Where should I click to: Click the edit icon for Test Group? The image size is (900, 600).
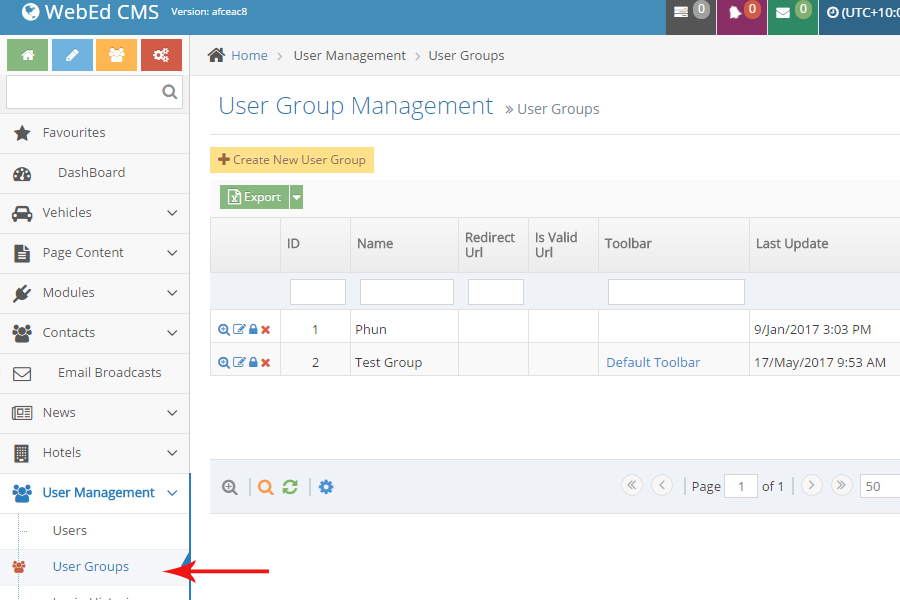[x=240, y=362]
